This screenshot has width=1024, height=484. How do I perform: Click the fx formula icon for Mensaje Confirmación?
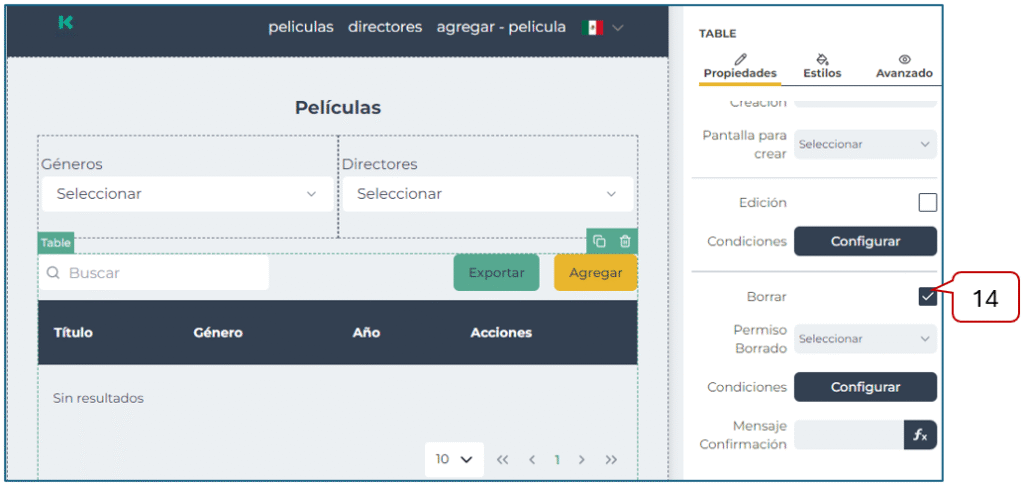click(920, 435)
